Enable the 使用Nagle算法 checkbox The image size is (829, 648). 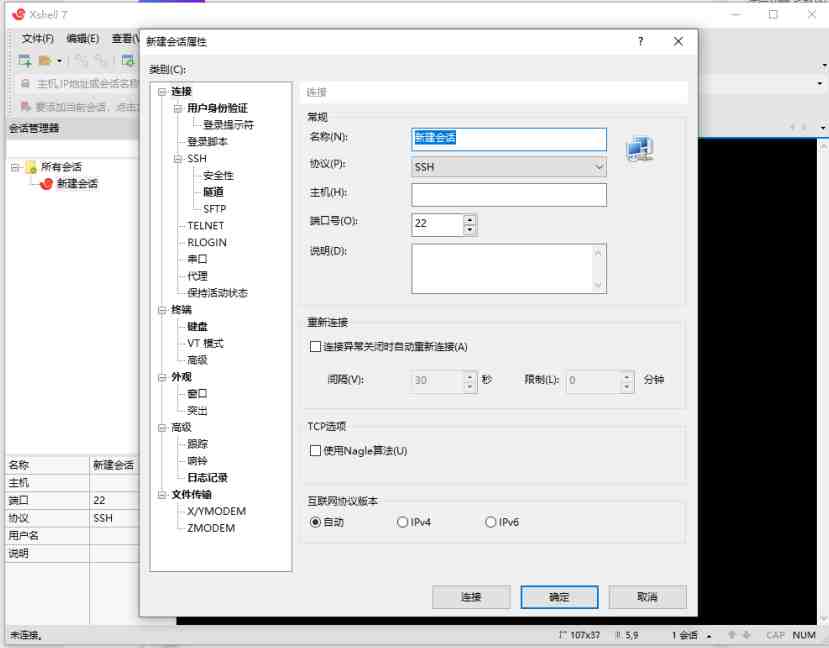(314, 450)
